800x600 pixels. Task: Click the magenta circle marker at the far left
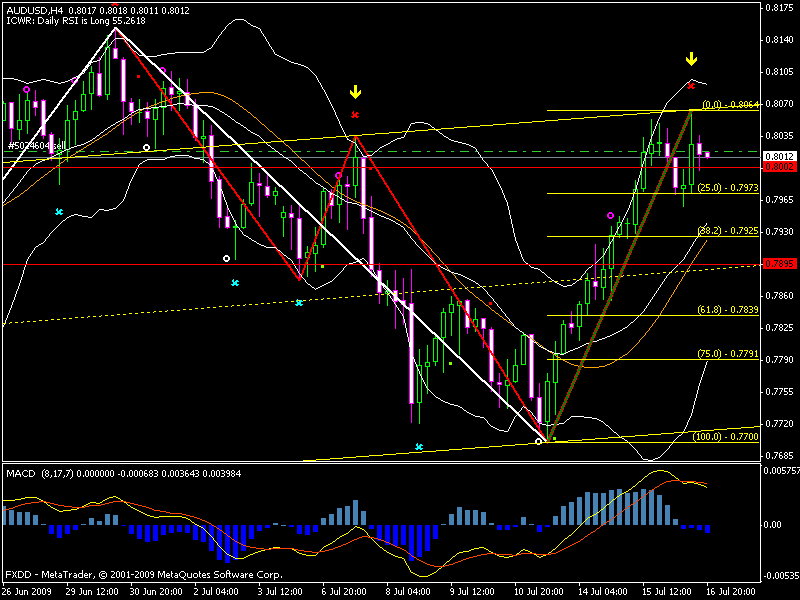pos(27,90)
